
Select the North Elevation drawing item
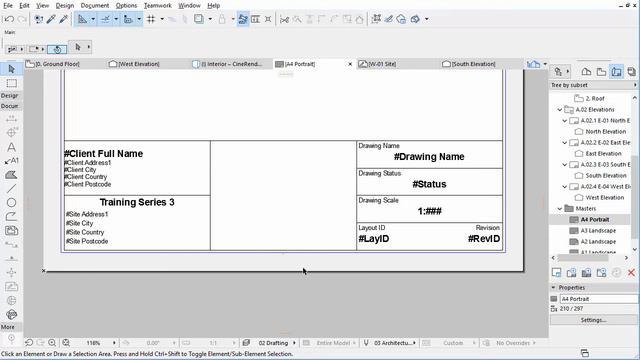pyautogui.click(x=606, y=132)
